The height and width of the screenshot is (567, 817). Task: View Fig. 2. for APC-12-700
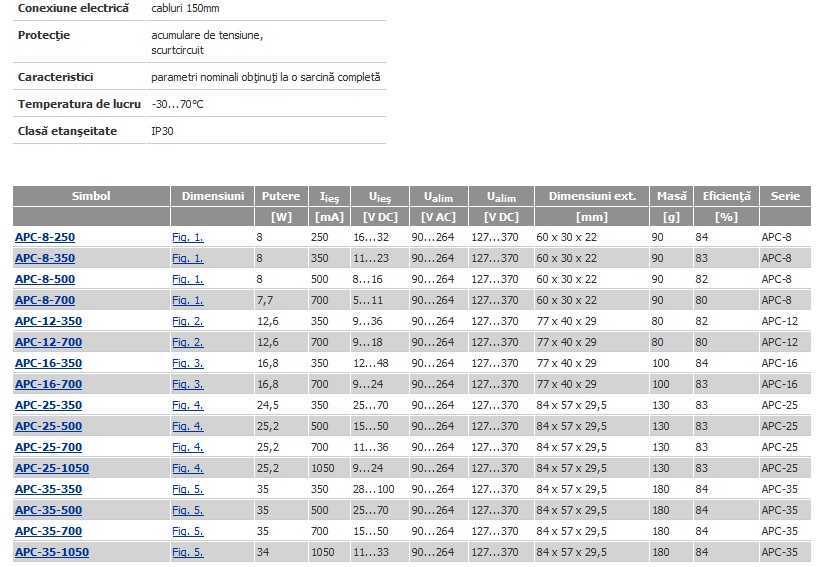(x=188, y=342)
